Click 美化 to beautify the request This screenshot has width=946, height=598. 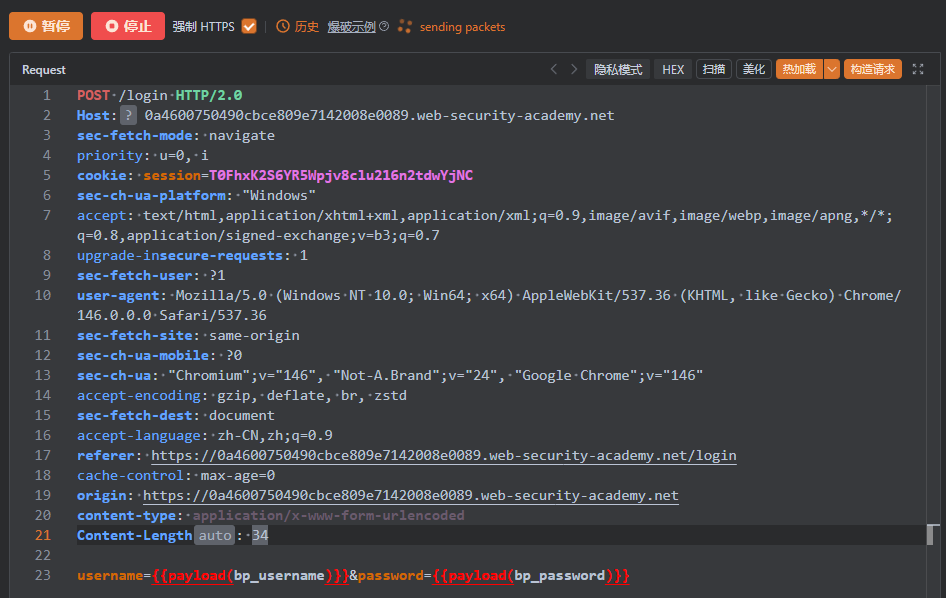[x=754, y=69]
